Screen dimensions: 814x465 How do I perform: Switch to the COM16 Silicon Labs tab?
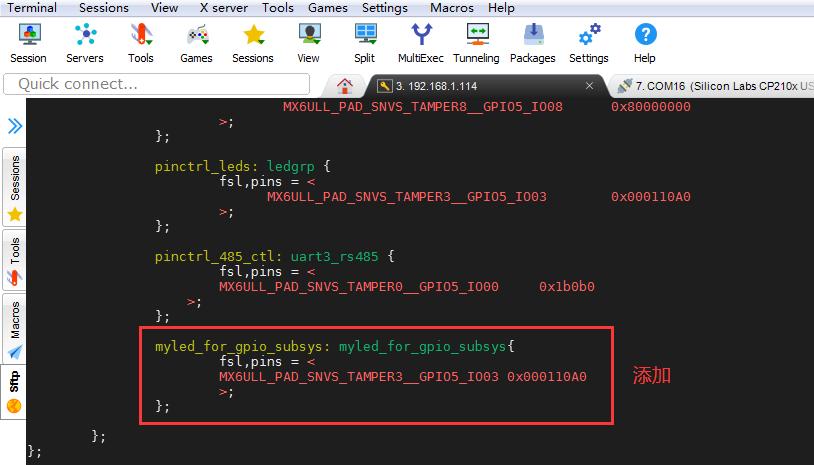click(x=714, y=86)
